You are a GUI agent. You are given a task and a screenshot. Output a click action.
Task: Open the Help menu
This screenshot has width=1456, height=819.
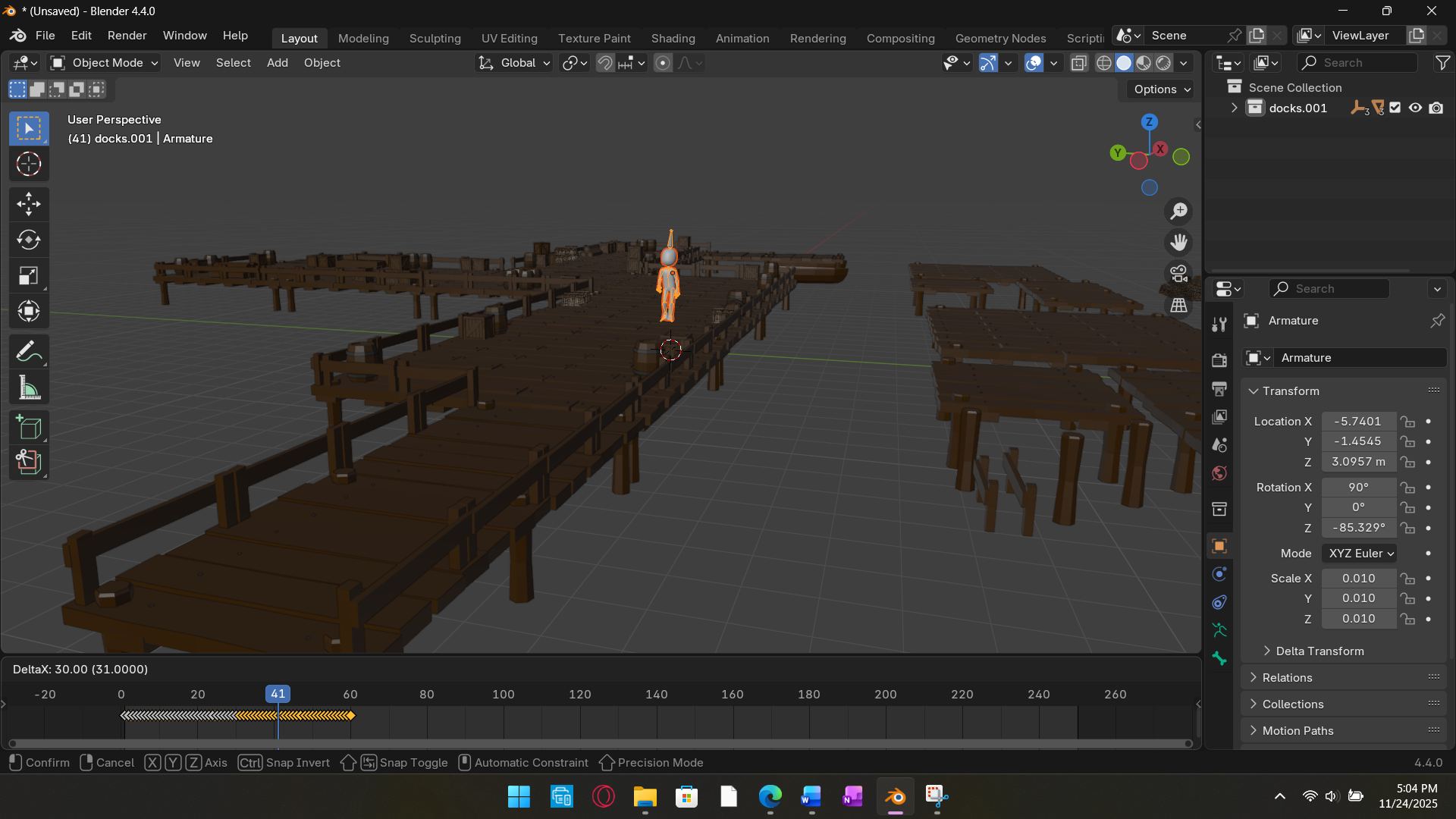pyautogui.click(x=235, y=36)
